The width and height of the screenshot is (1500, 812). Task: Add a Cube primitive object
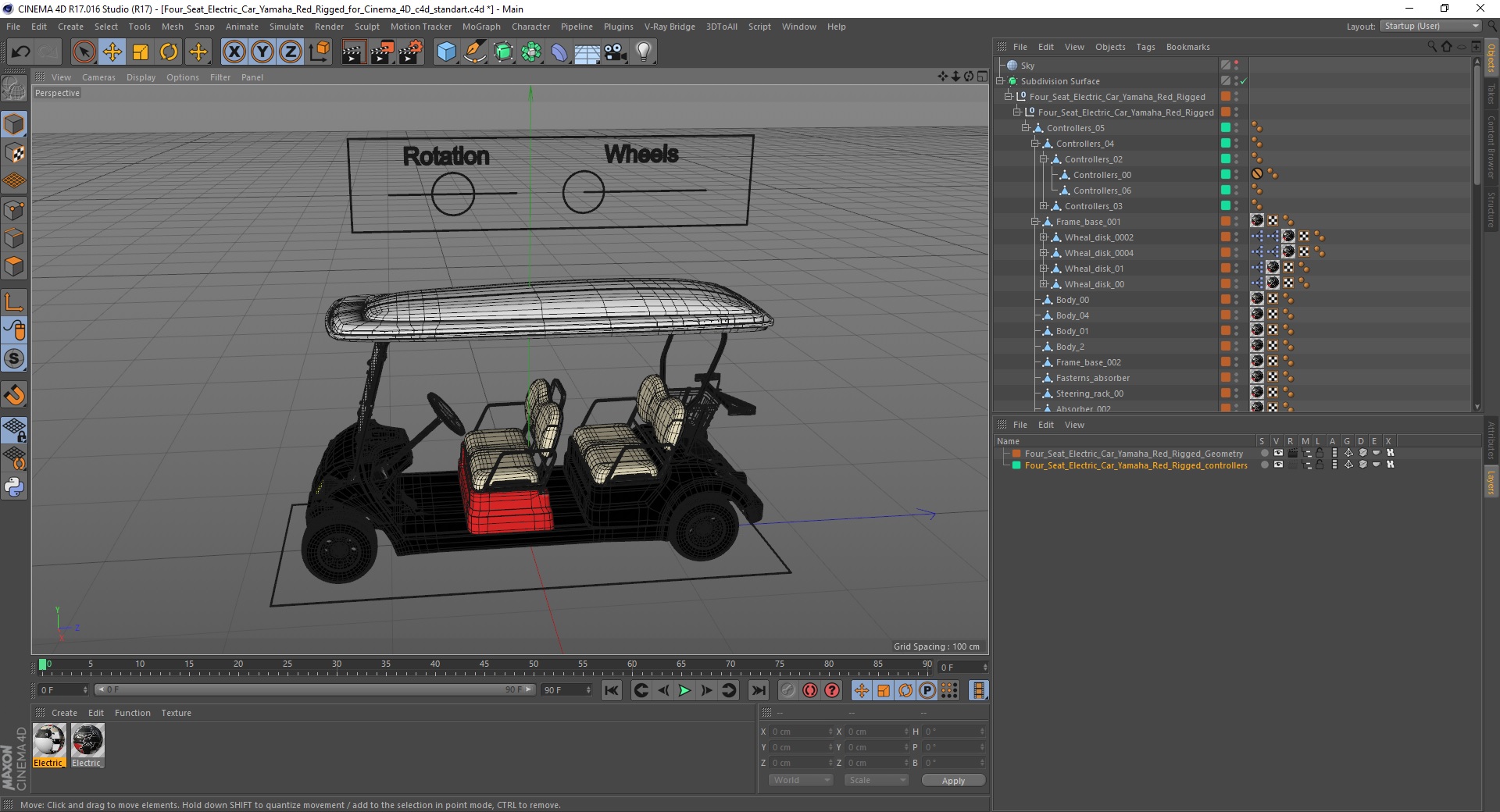pos(446,52)
